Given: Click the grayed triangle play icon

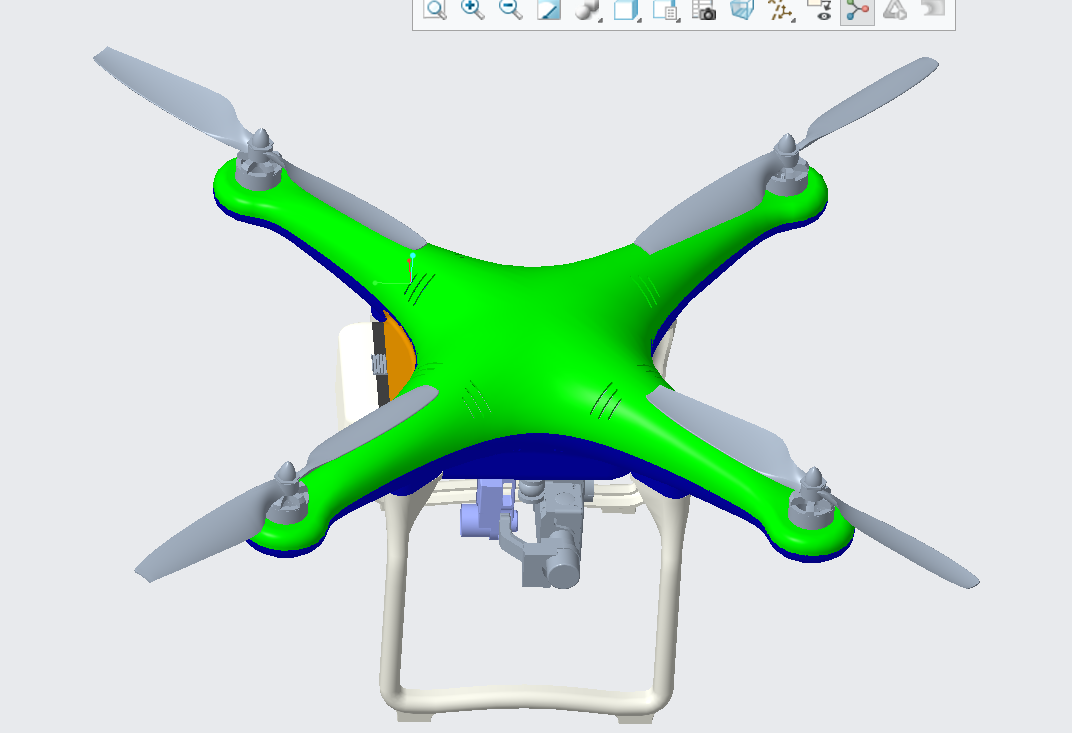Looking at the screenshot, I should (895, 10).
